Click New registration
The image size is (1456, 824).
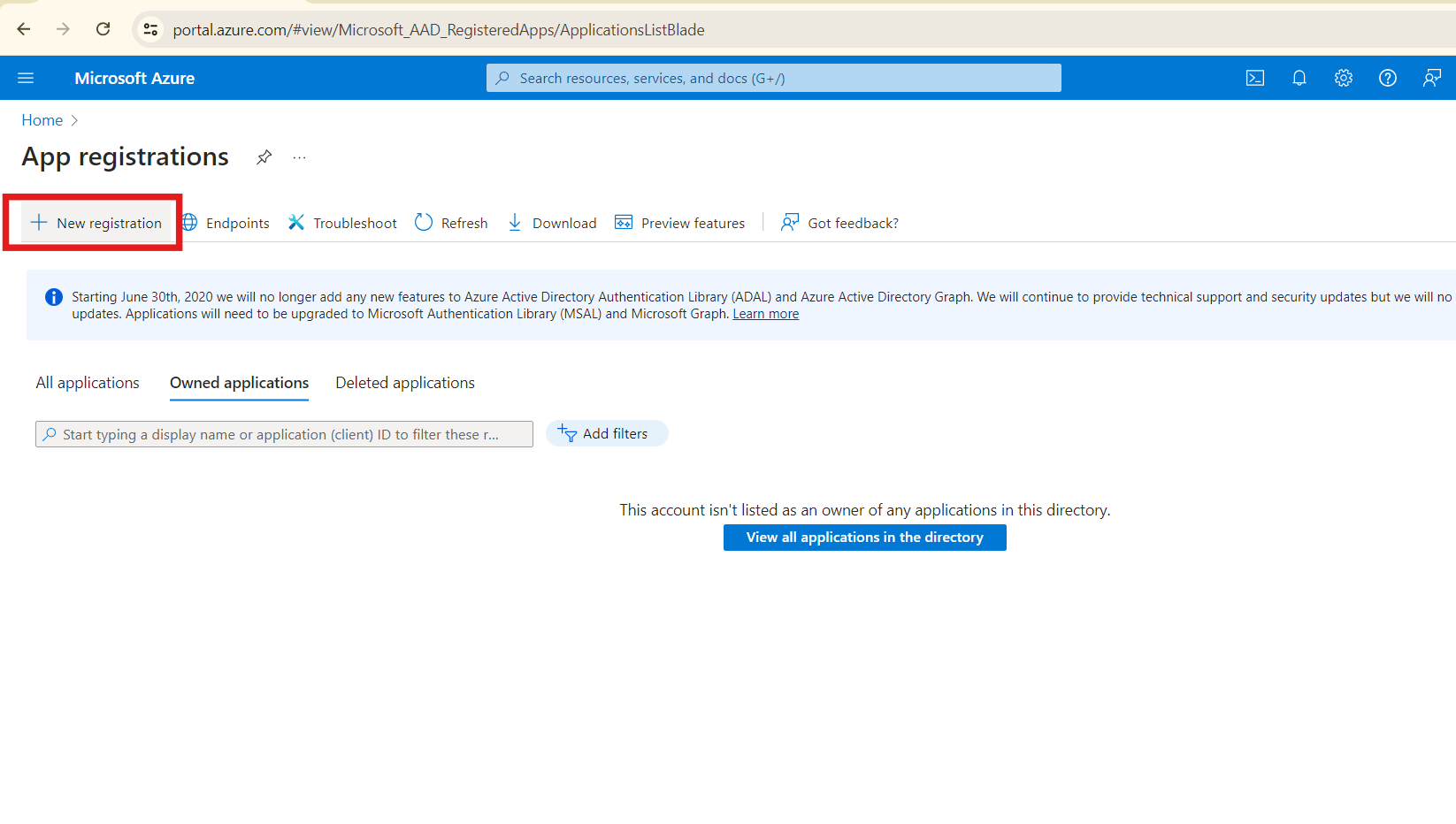(96, 223)
